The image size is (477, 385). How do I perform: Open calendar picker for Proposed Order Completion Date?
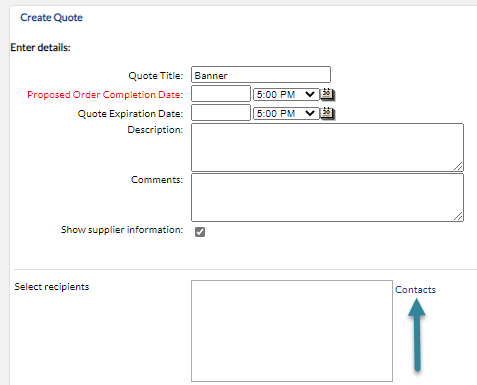click(x=327, y=94)
